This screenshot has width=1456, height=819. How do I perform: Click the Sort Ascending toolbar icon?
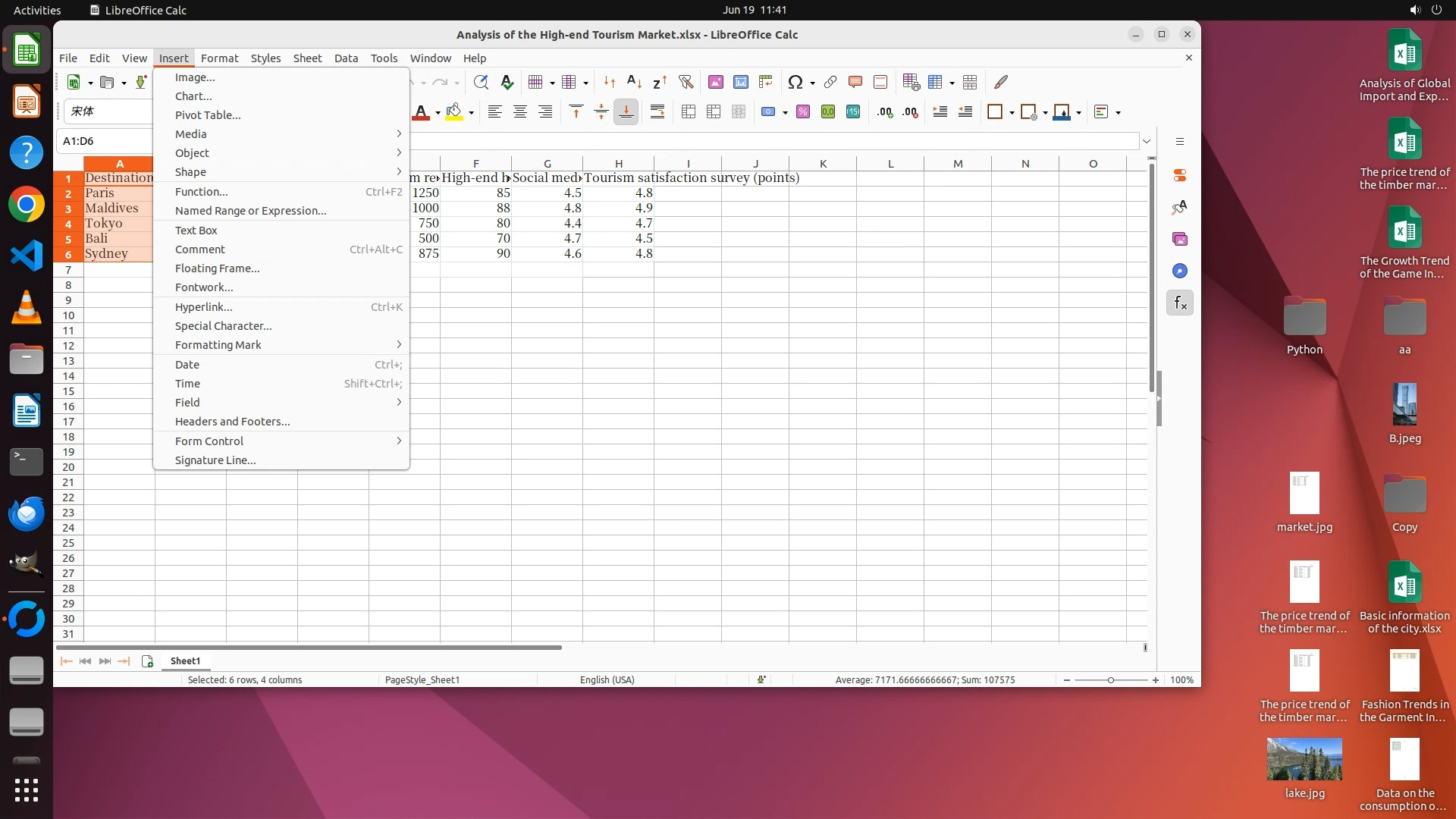tap(634, 82)
